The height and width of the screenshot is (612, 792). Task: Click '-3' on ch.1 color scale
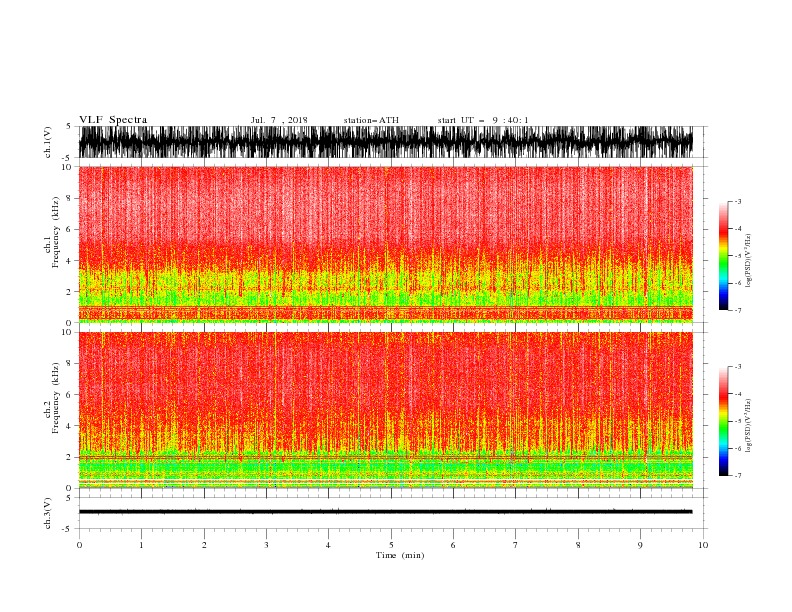pos(737,201)
